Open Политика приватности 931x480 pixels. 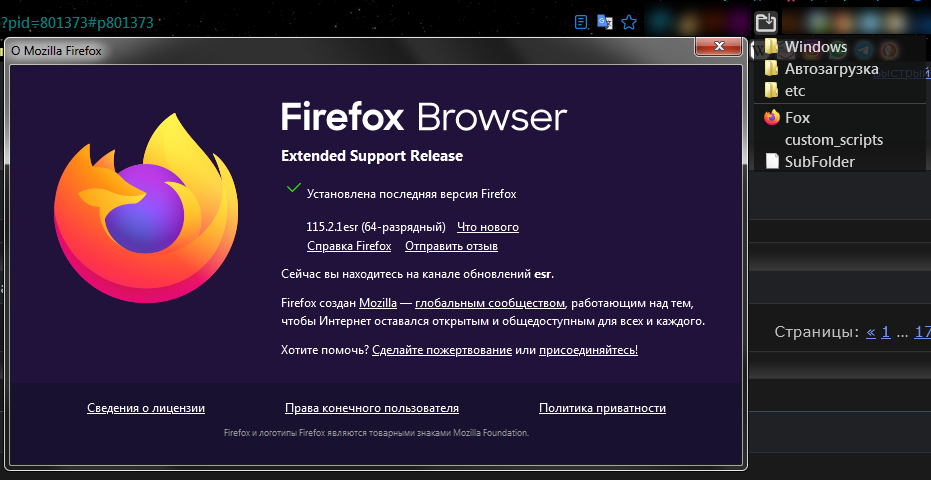(602, 408)
